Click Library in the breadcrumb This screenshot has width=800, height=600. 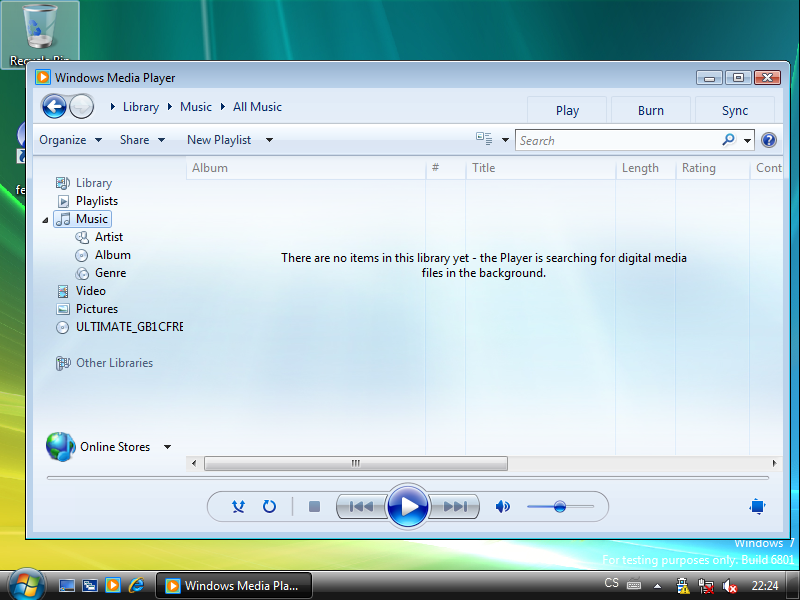141,107
